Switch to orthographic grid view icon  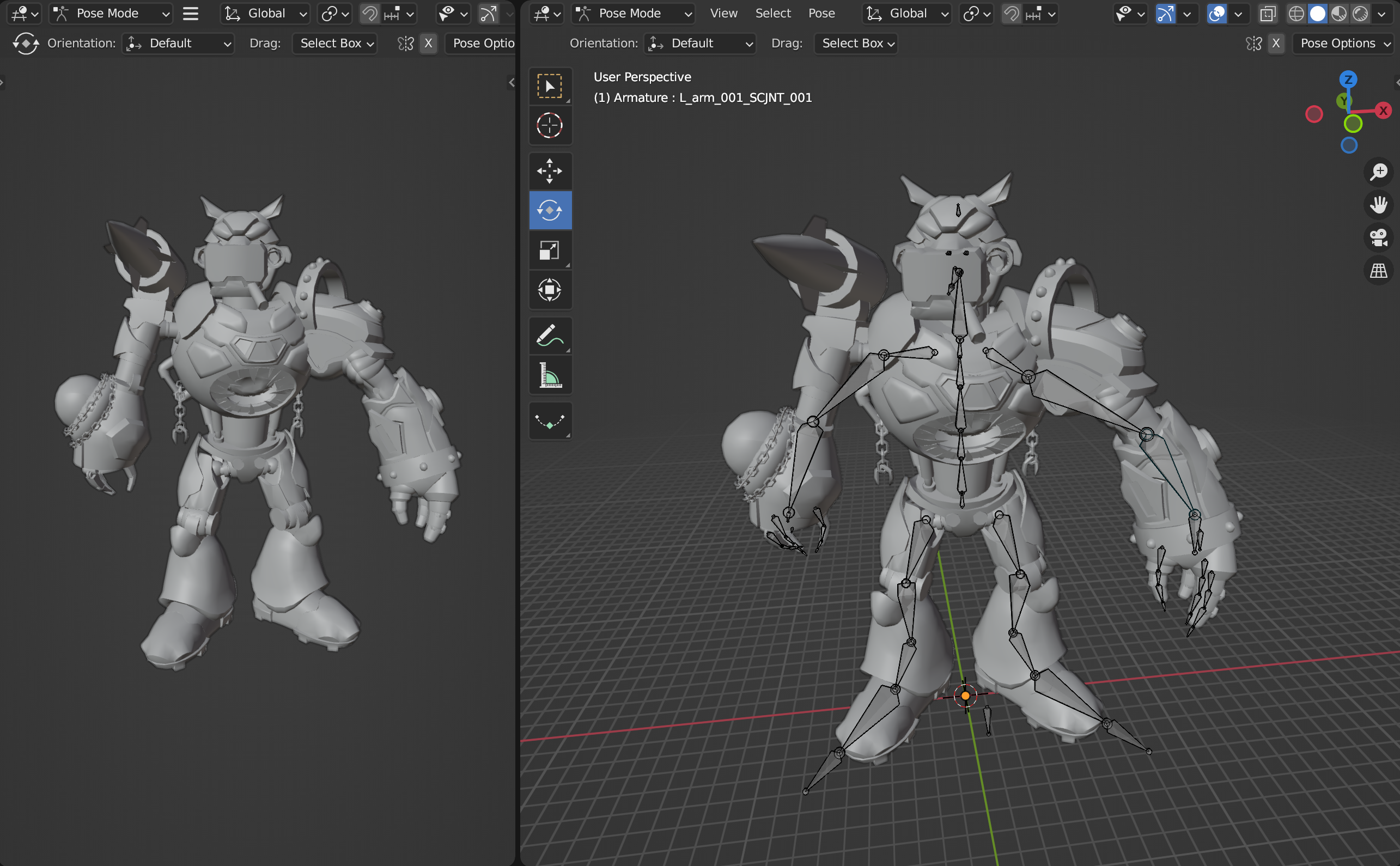[x=1378, y=270]
